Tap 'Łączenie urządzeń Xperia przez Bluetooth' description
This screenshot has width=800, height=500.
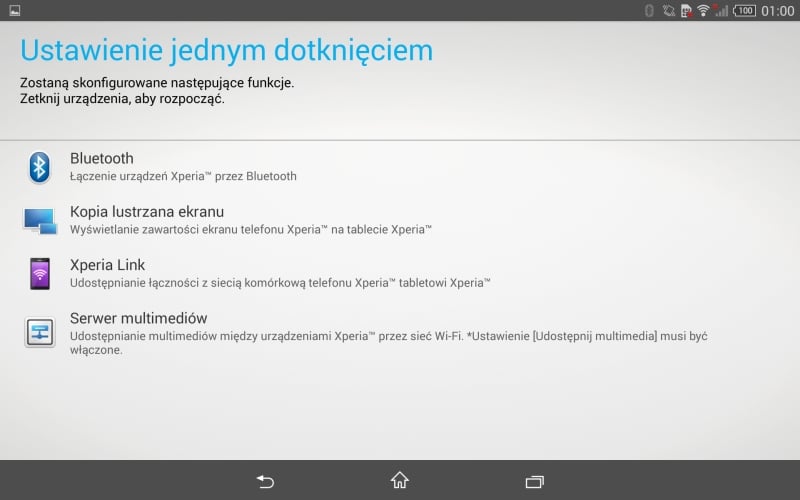[183, 176]
